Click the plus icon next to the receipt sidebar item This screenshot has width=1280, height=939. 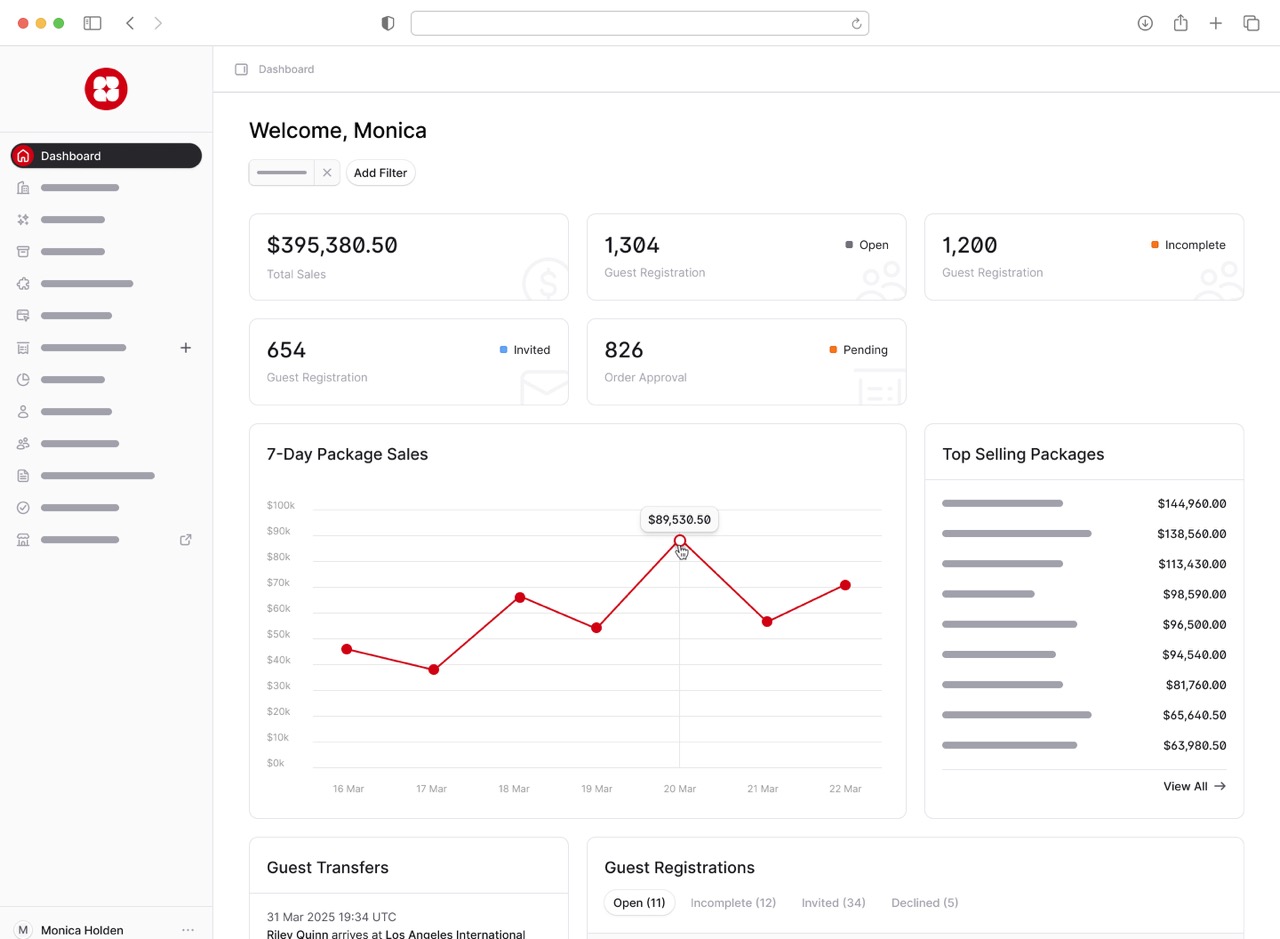coord(185,347)
